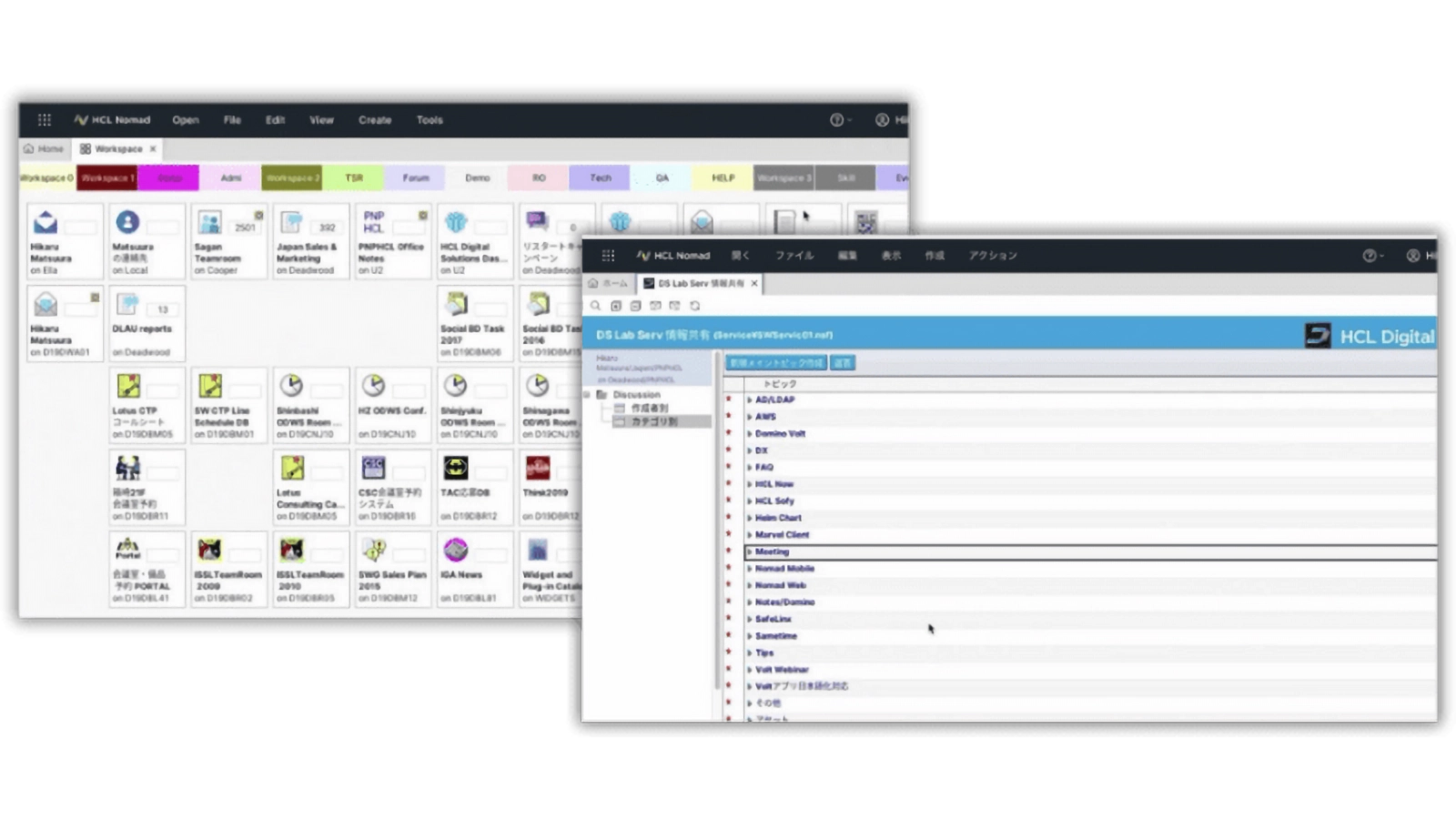Select the Discussion folder in navigator
This screenshot has height=819, width=1456.
(636, 395)
